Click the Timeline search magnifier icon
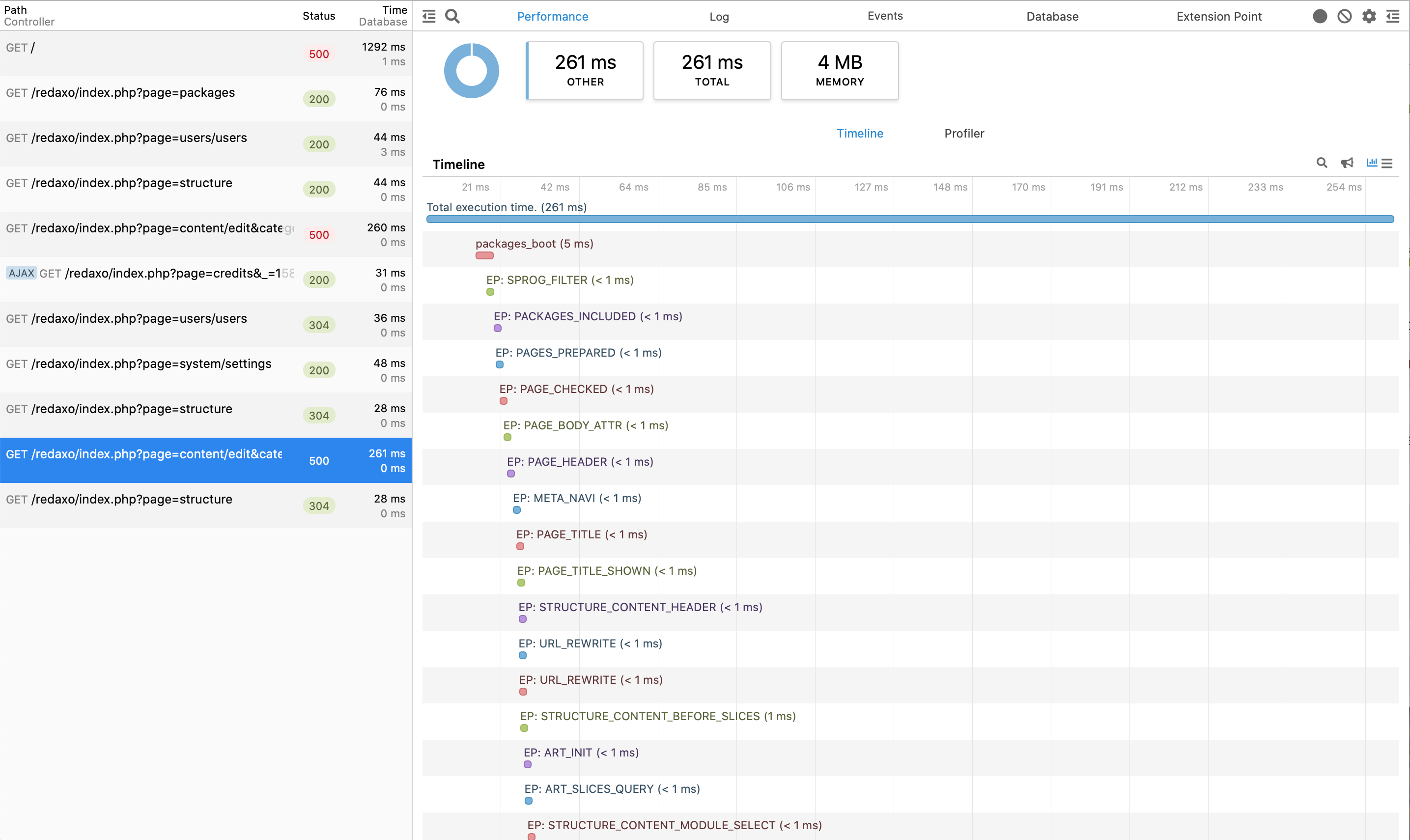This screenshot has height=840, width=1410. [x=1322, y=163]
